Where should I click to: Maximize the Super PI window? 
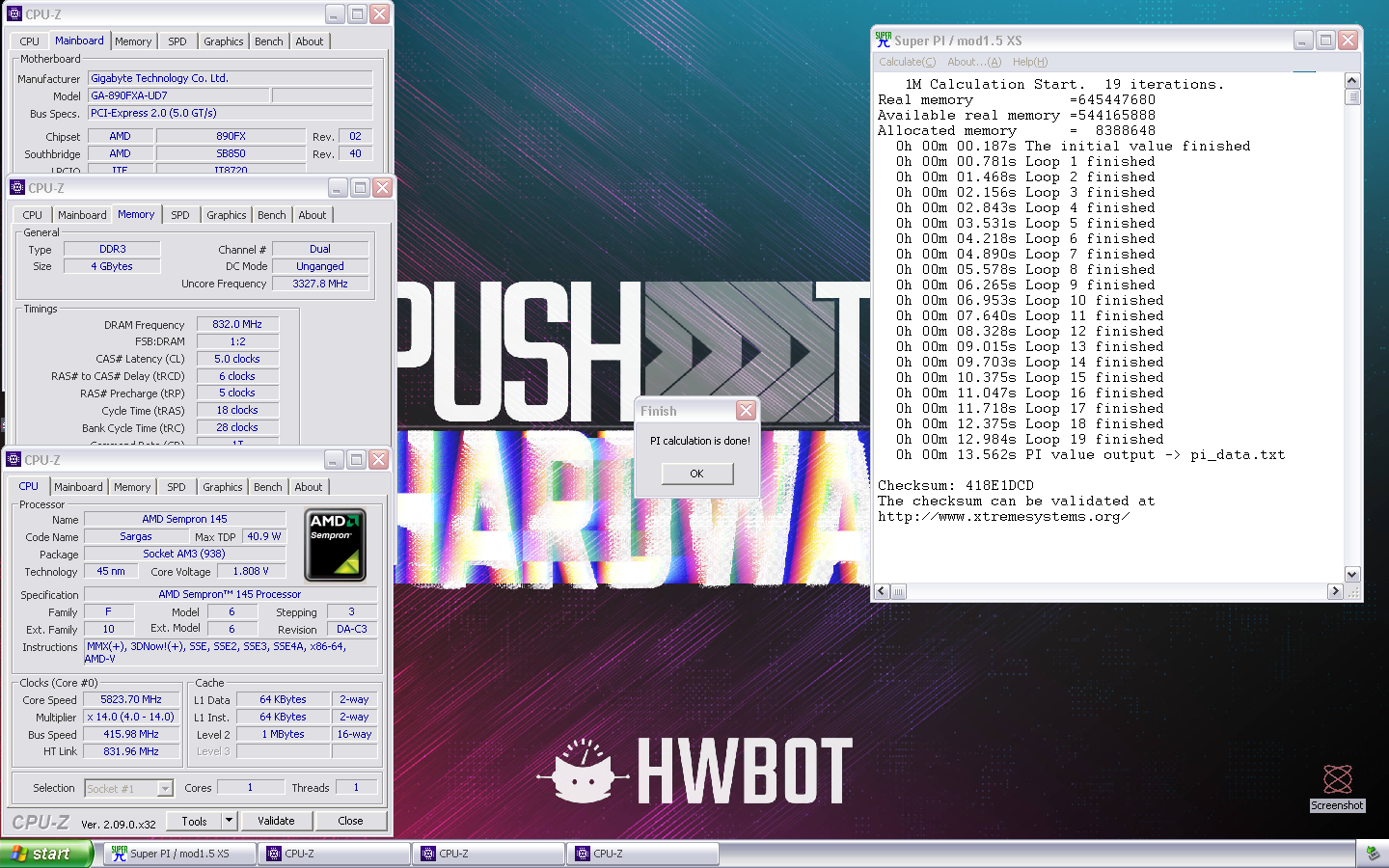1326,40
